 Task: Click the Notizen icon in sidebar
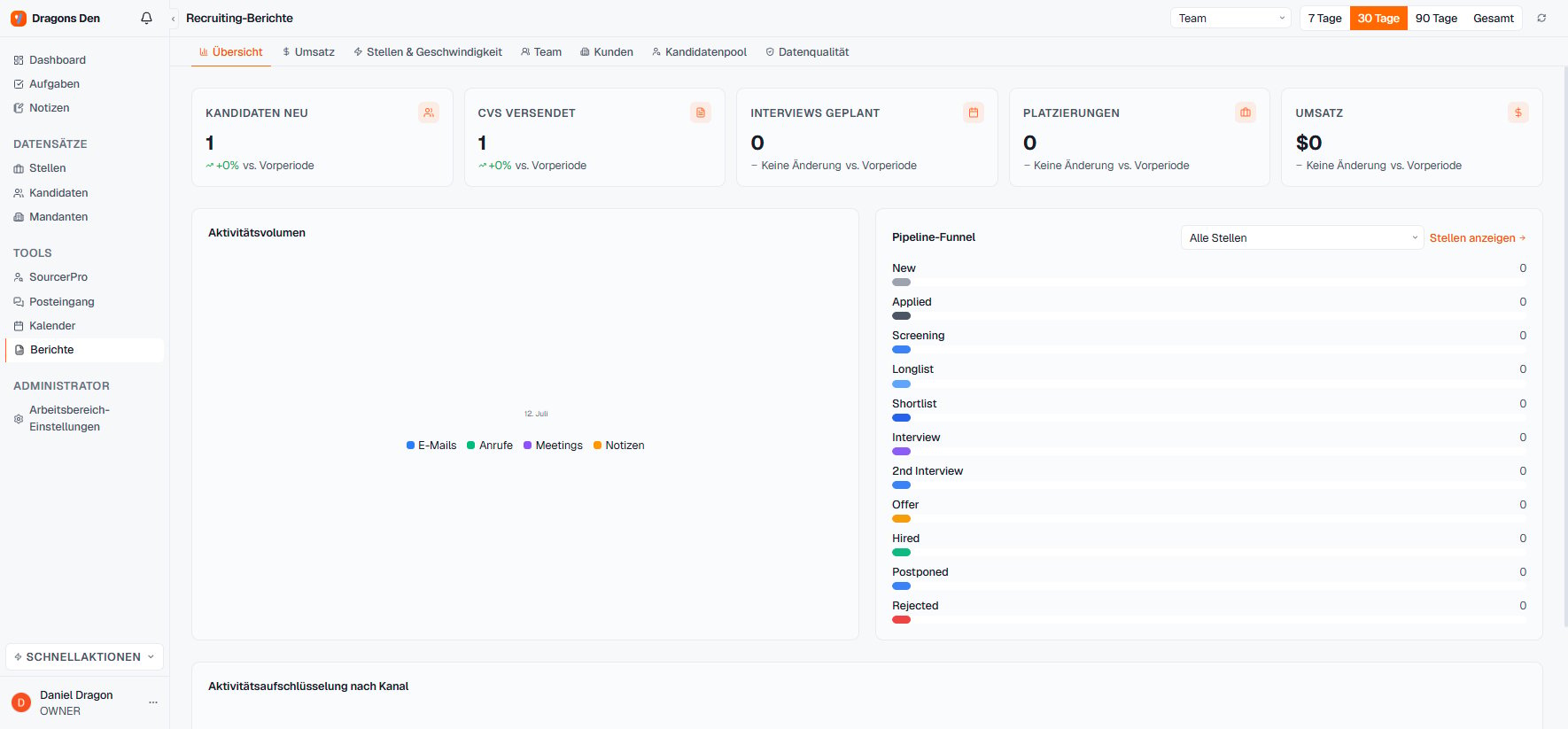[19, 108]
